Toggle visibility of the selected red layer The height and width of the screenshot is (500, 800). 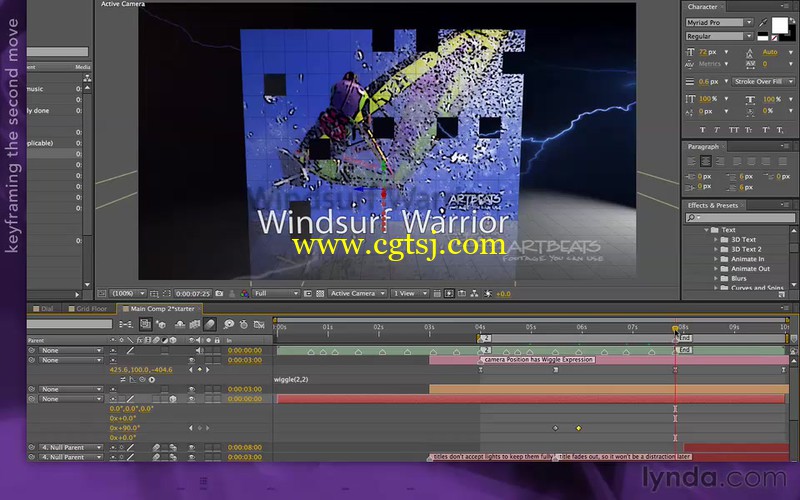click(x=192, y=399)
